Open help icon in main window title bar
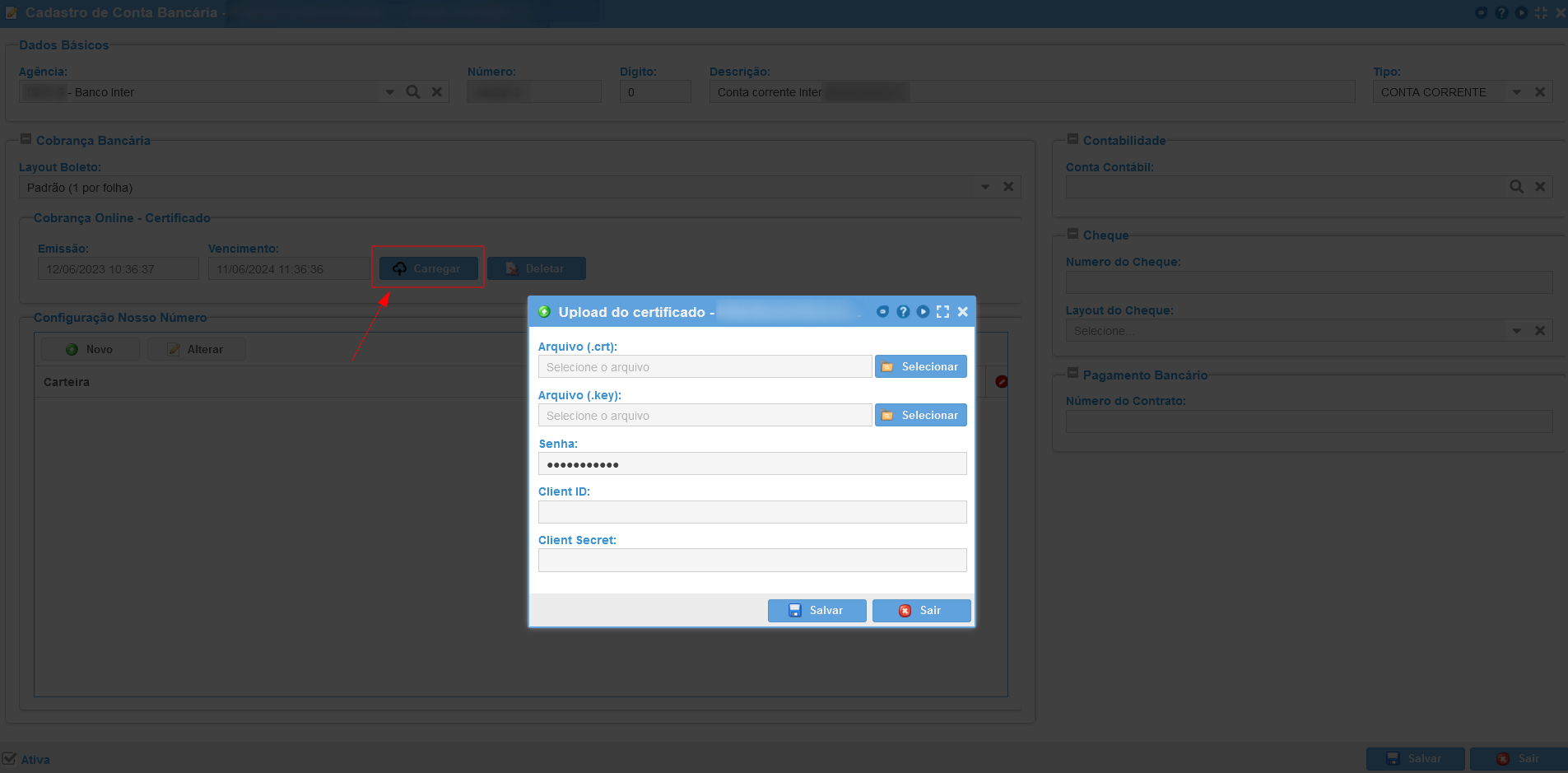1568x773 pixels. click(1501, 12)
